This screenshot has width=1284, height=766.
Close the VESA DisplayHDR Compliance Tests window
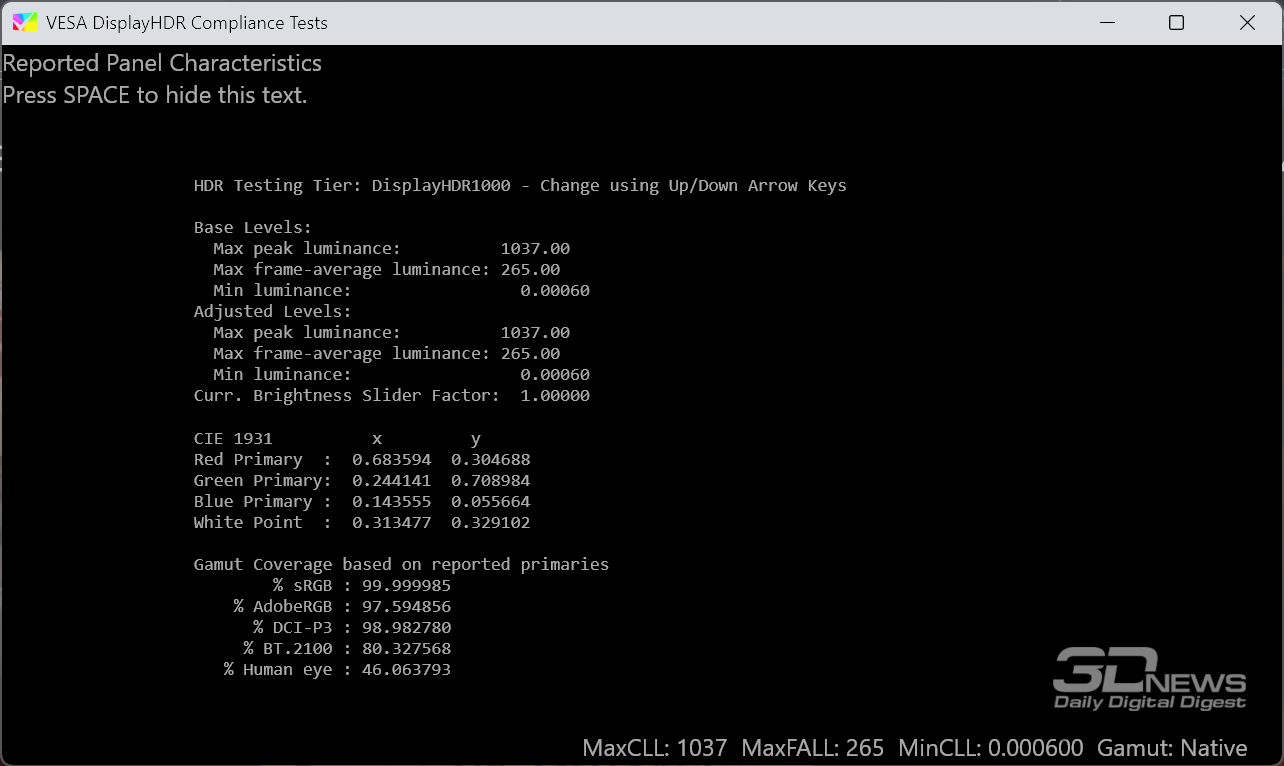point(1247,22)
